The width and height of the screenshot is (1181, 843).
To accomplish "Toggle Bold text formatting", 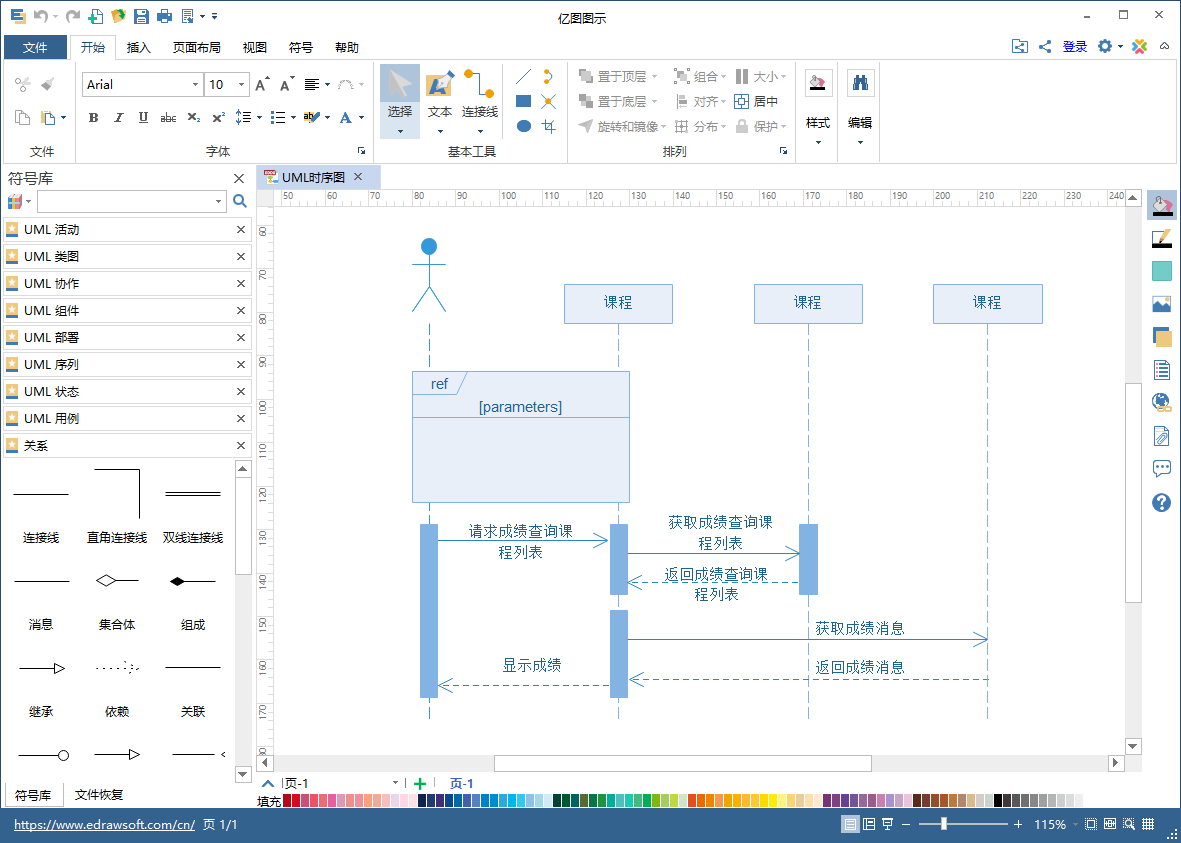I will tap(93, 118).
